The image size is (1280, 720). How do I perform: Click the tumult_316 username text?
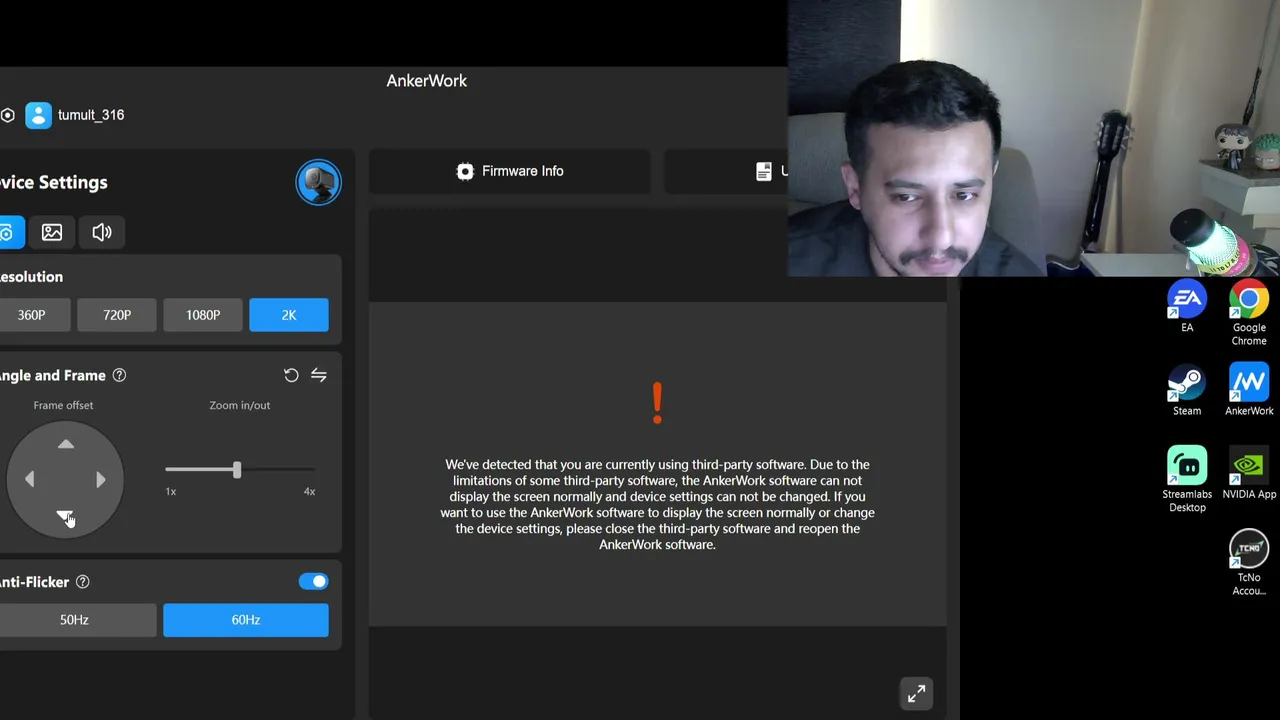[x=91, y=115]
